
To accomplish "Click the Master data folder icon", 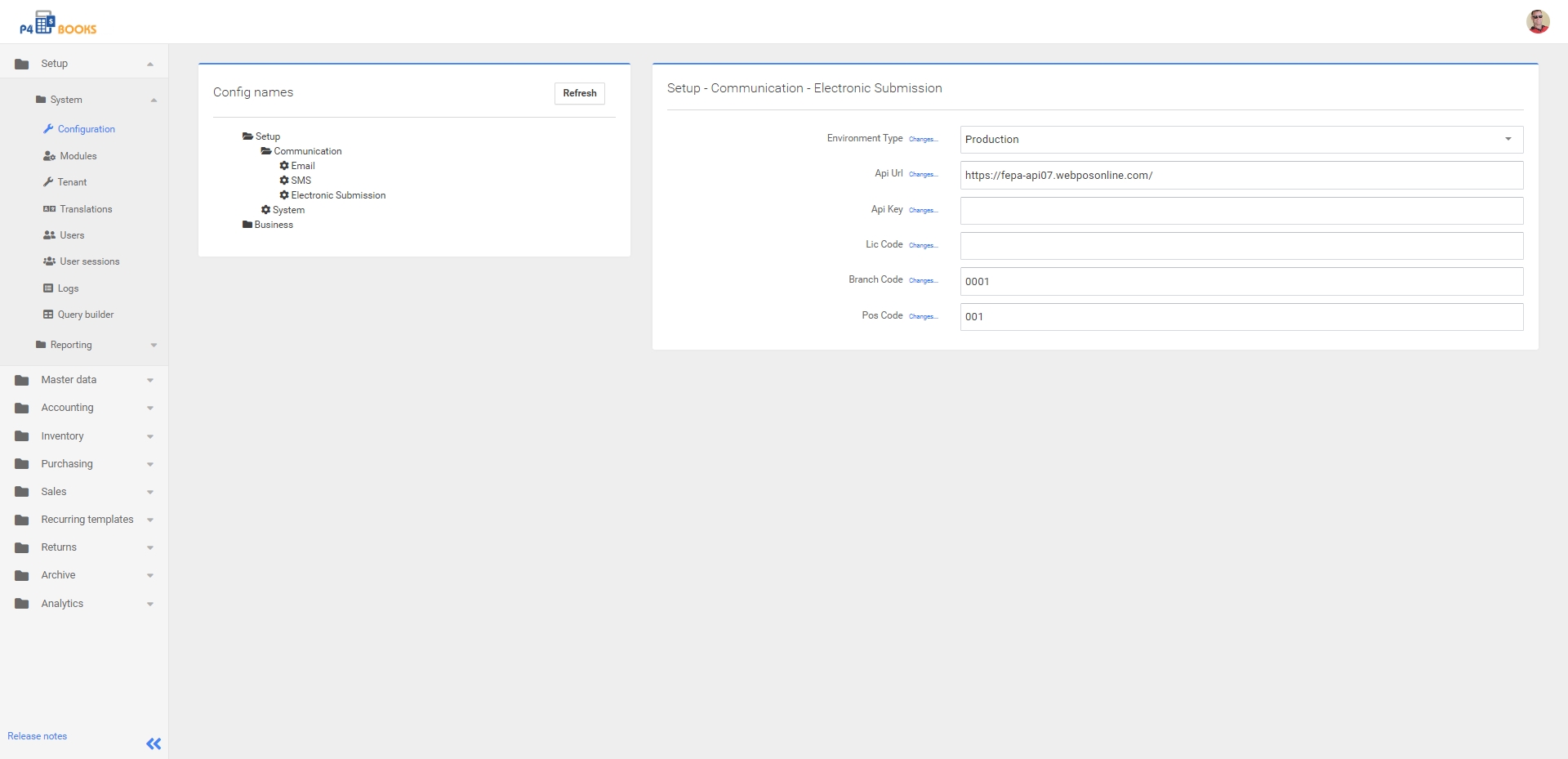I will (x=22, y=380).
